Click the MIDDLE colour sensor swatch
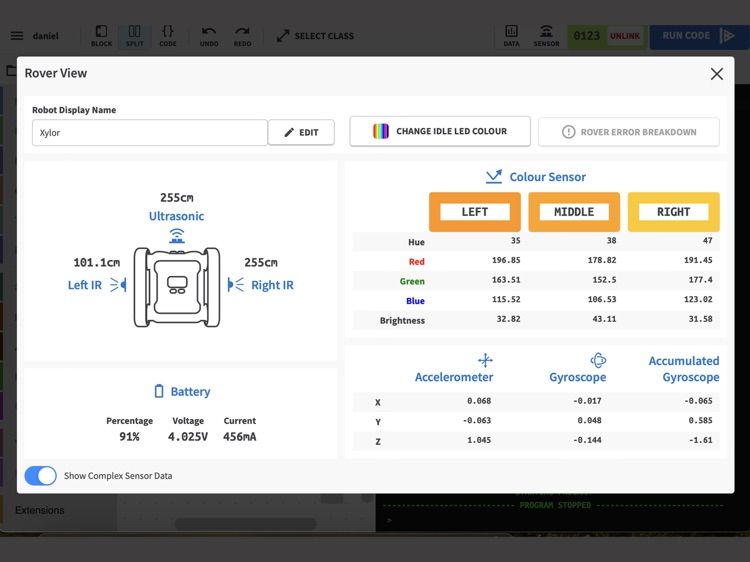Image resolution: width=750 pixels, height=562 pixels. click(x=574, y=212)
